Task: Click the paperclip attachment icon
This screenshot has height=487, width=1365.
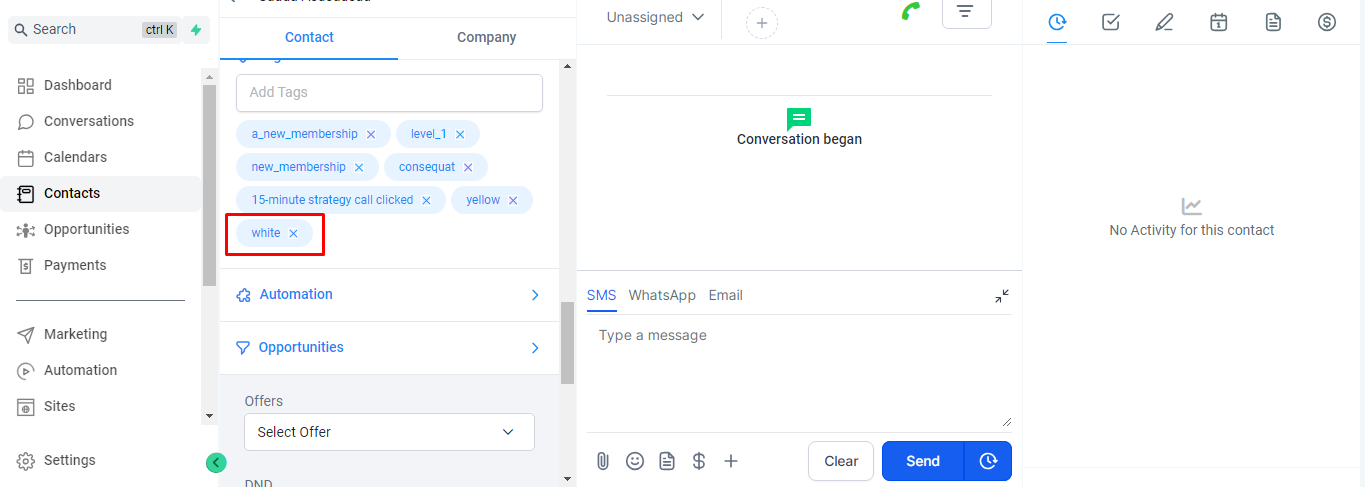Action: pos(603,461)
